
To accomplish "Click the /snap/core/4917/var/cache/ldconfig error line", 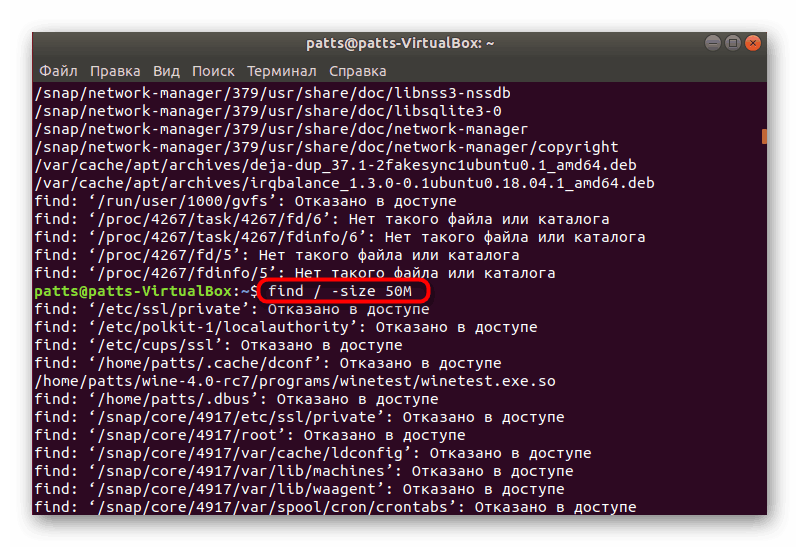I will (x=313, y=453).
